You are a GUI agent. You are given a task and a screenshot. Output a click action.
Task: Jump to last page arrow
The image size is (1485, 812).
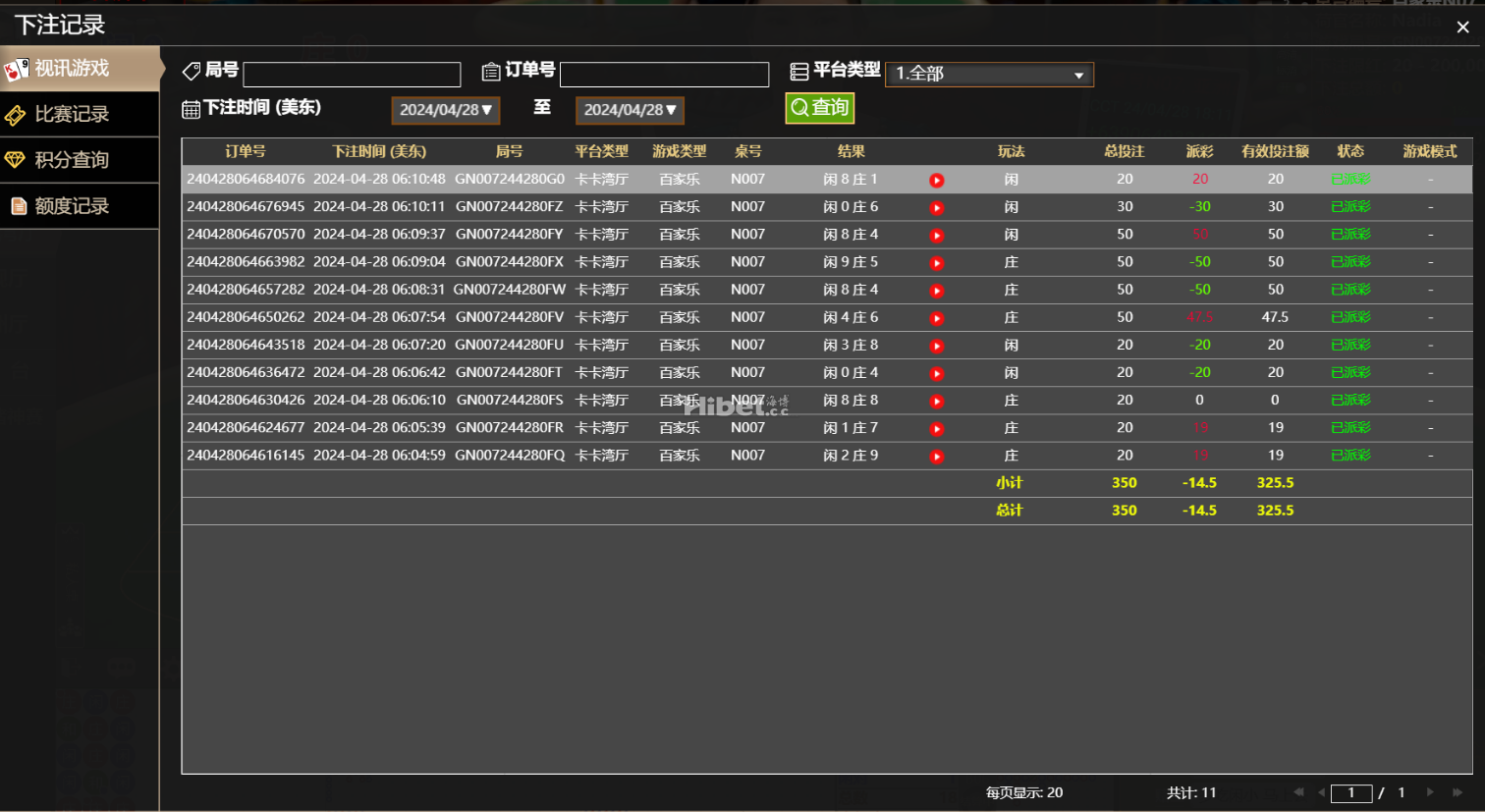coord(1457,792)
